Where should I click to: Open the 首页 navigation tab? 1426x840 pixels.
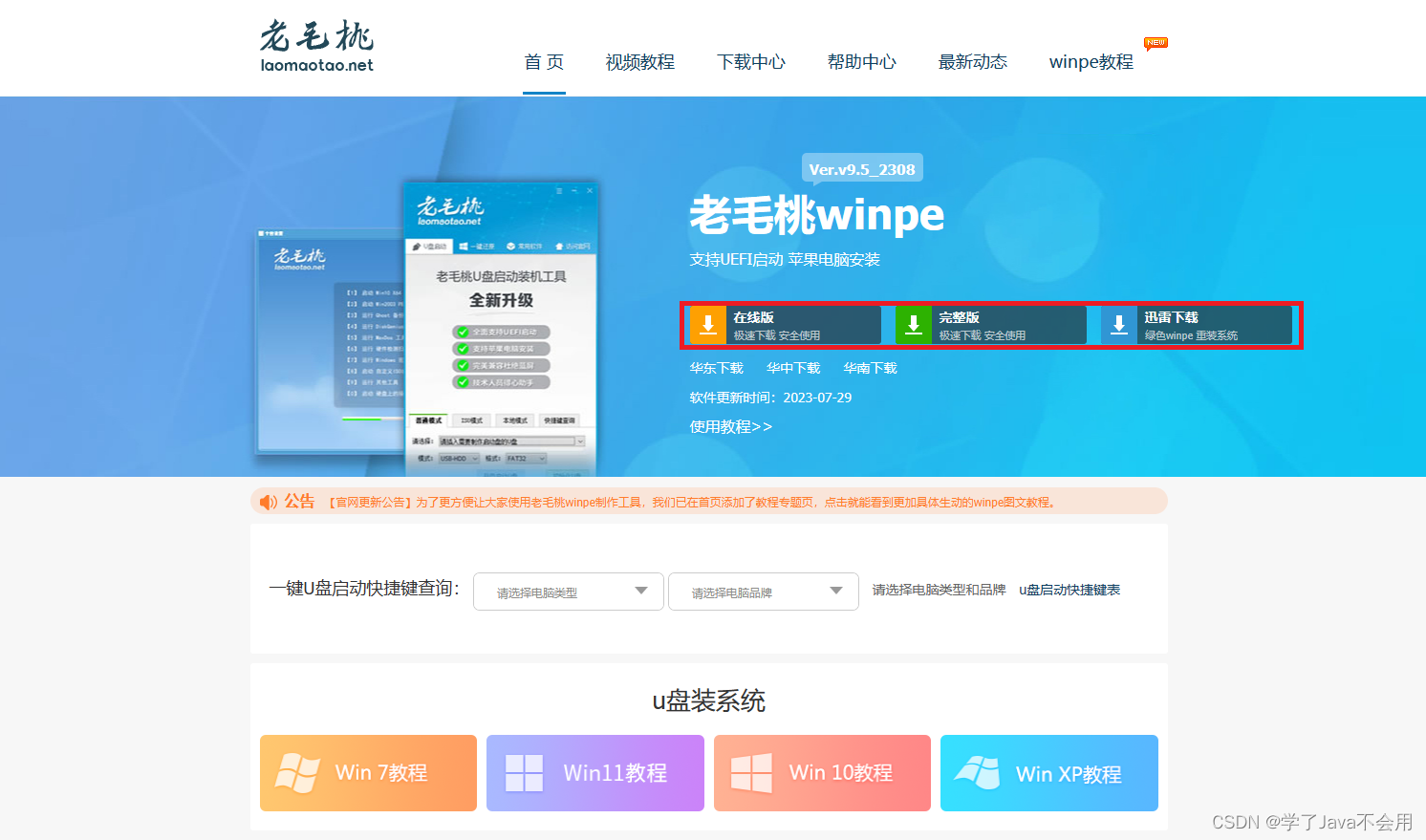click(x=544, y=62)
